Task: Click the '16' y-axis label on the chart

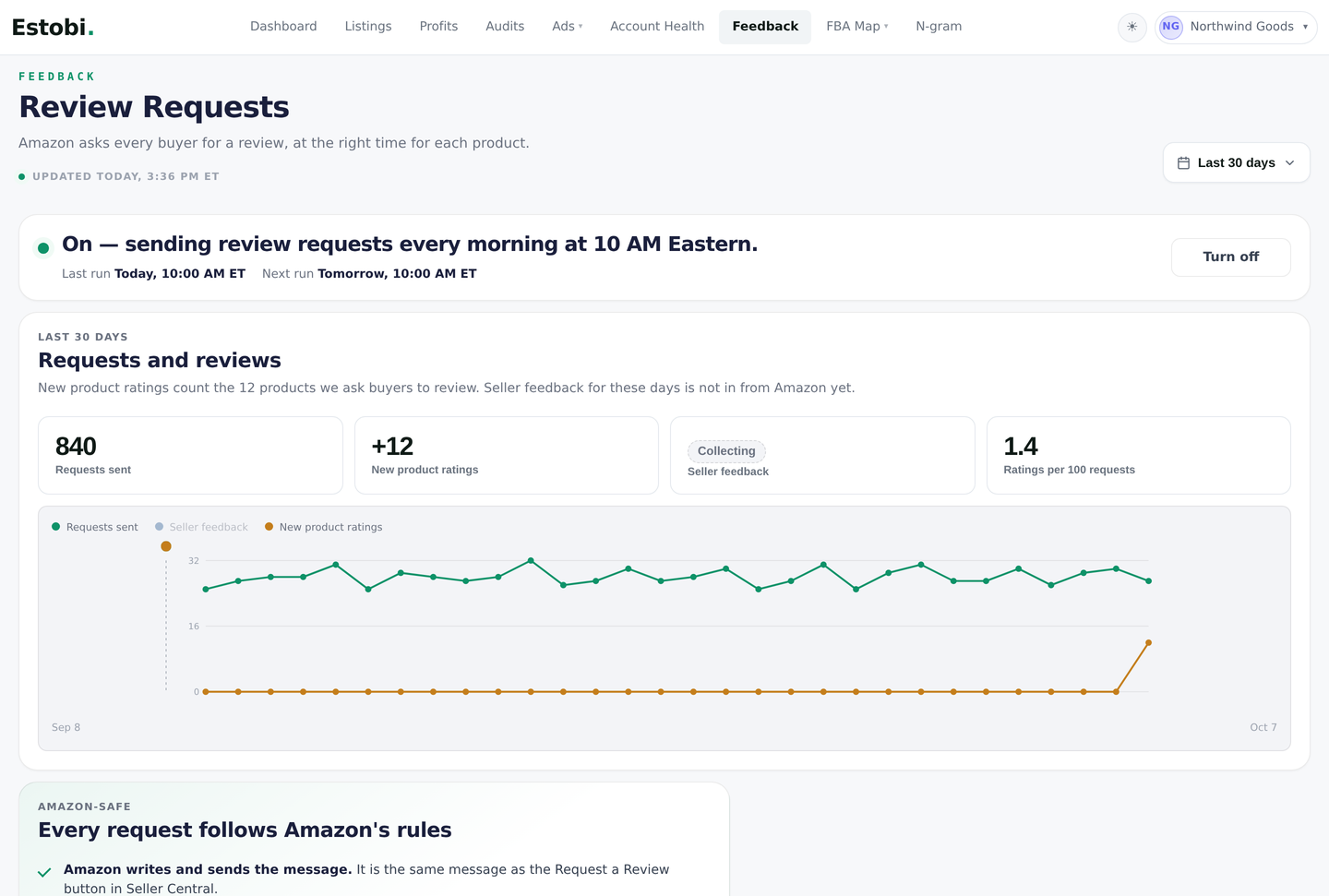Action: 194,627
